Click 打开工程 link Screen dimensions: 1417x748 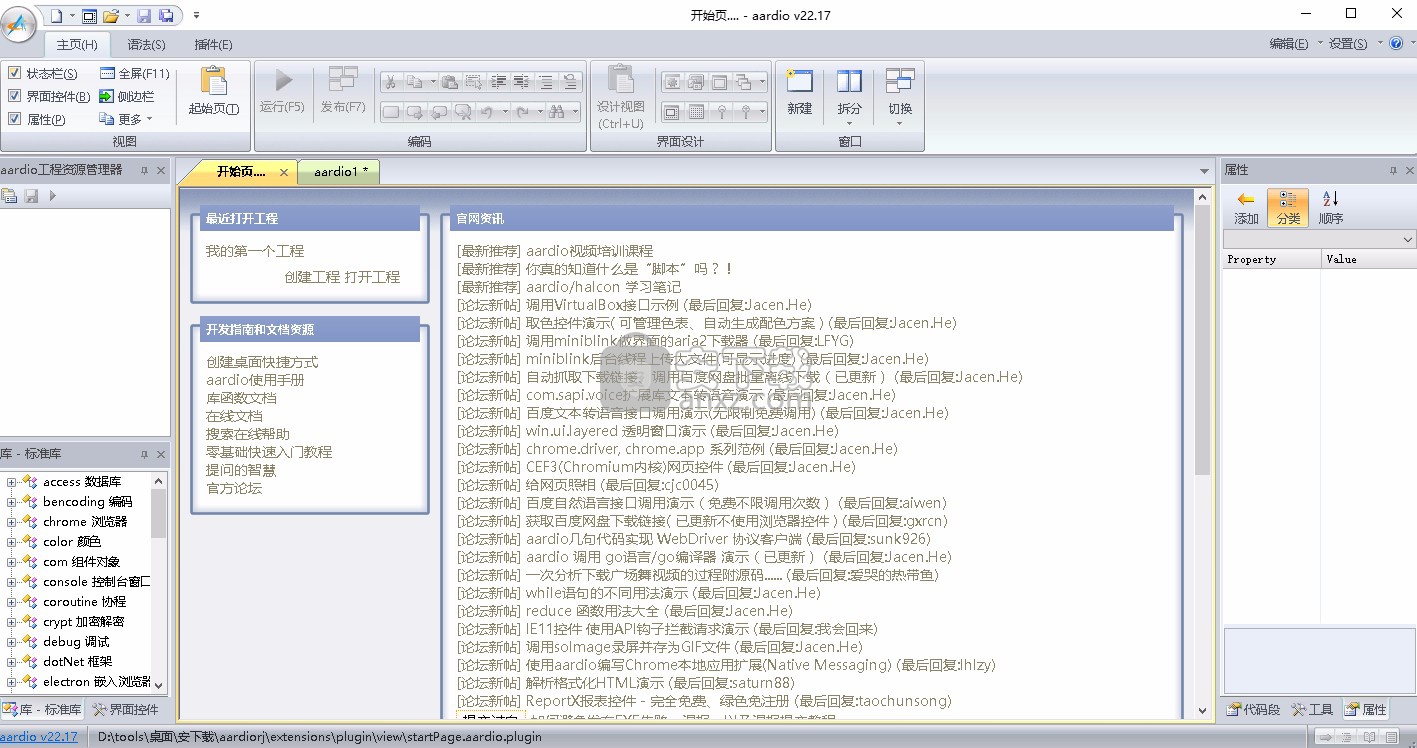click(x=372, y=277)
